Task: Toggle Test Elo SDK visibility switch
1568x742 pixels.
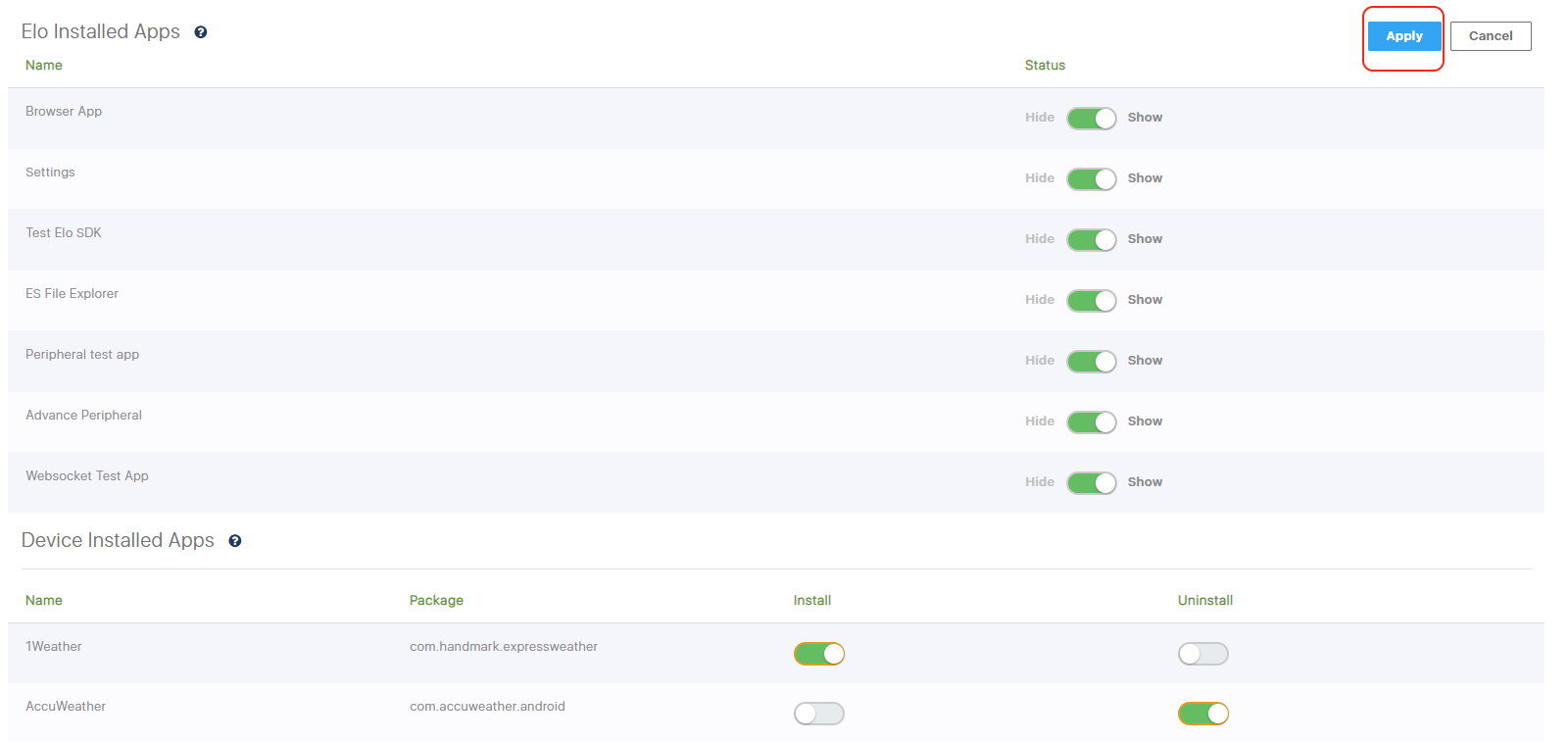Action: pos(1092,240)
